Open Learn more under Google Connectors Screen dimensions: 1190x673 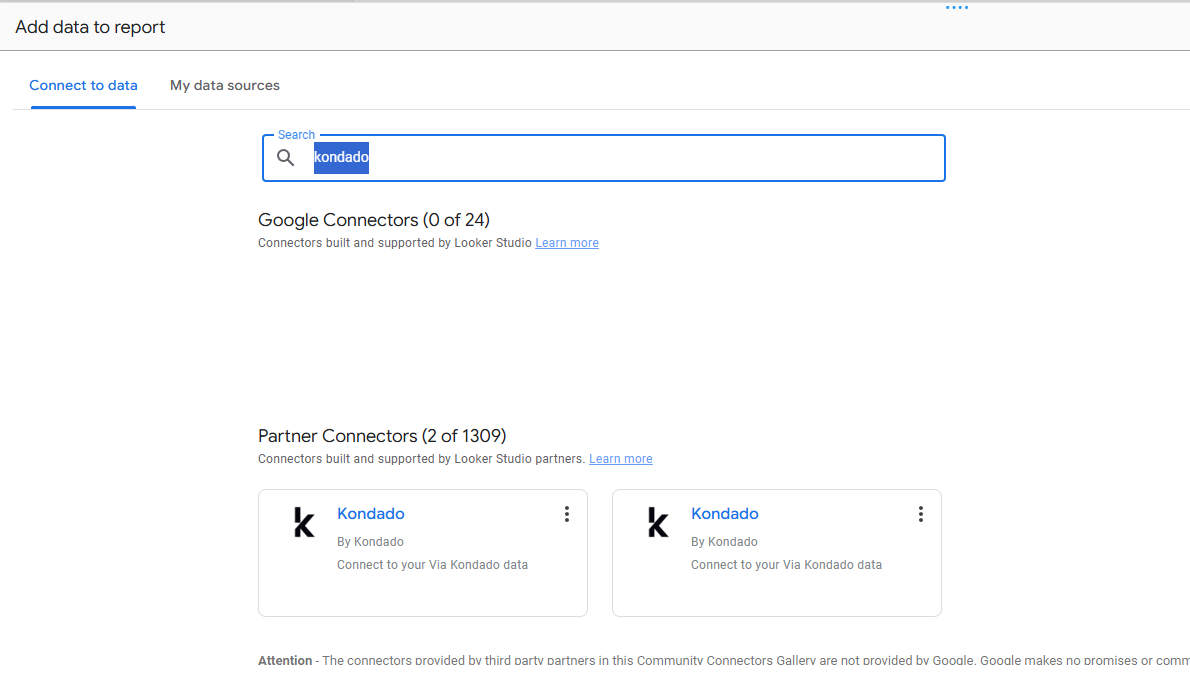566,242
